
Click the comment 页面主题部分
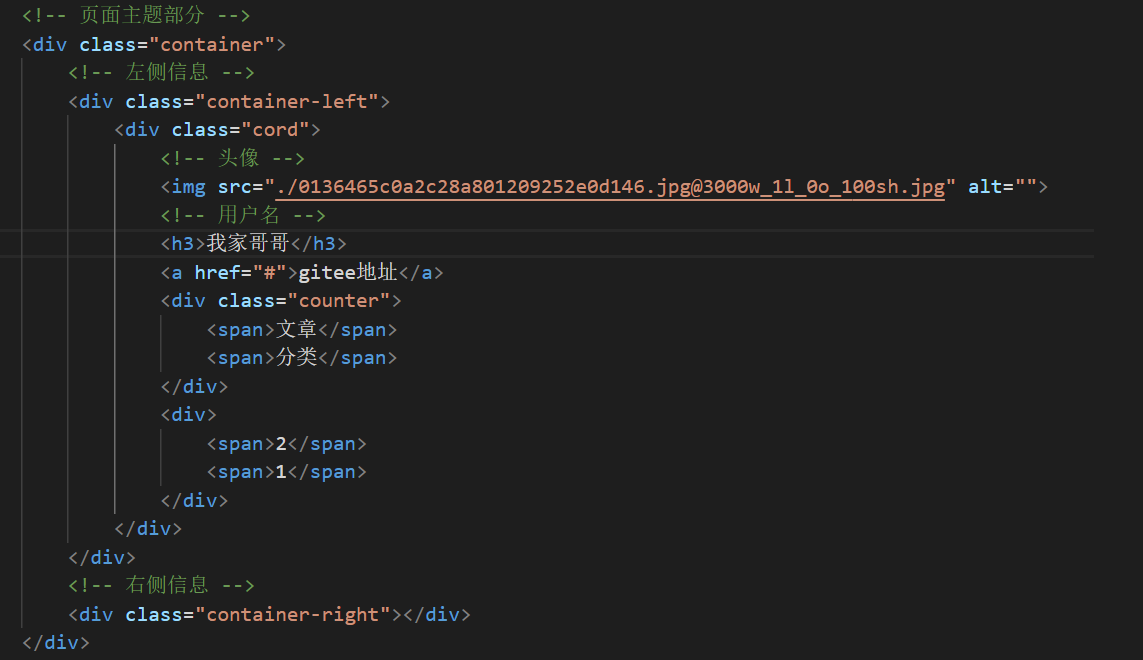[x=136, y=15]
